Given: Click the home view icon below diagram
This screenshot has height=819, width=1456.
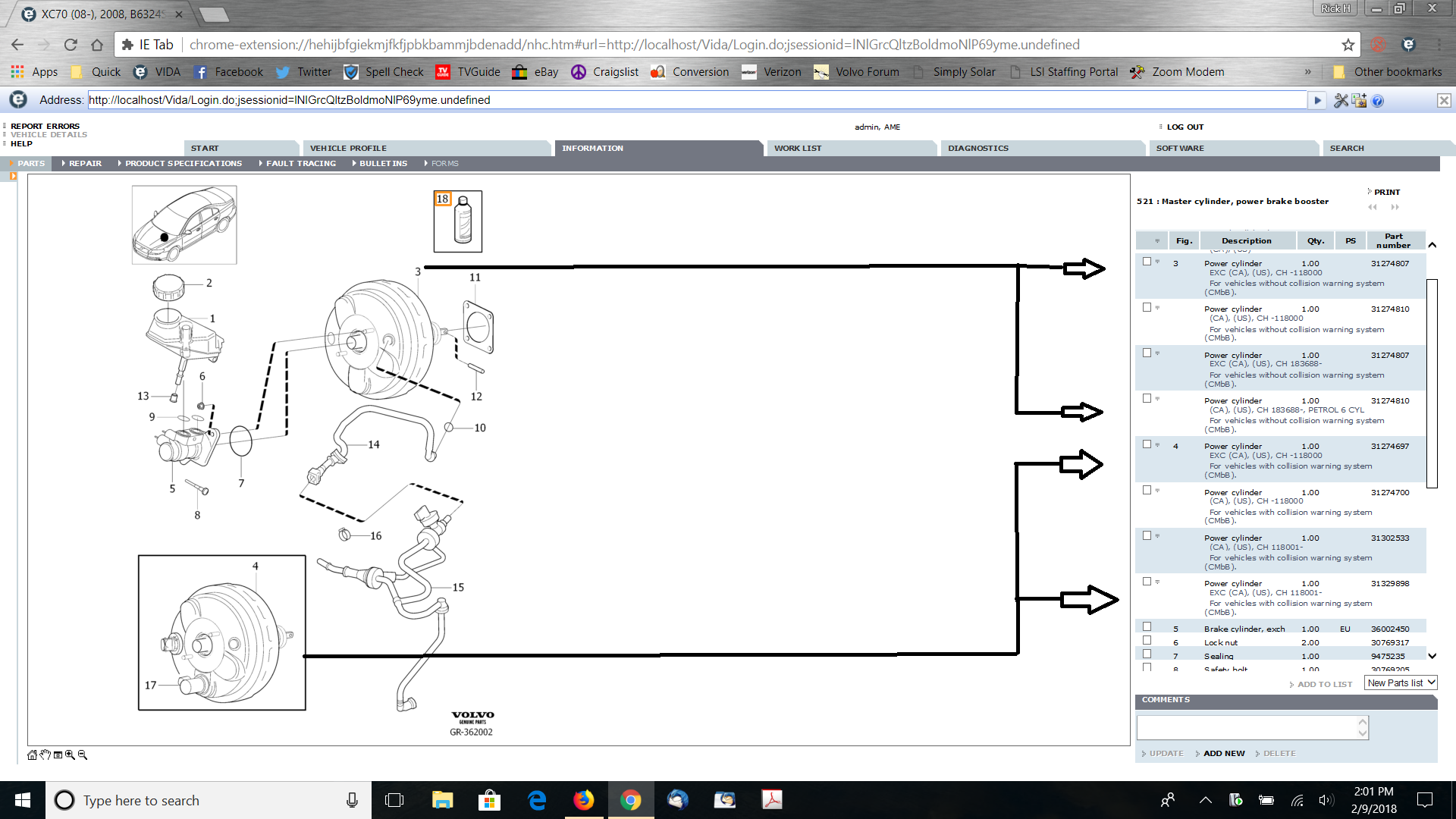Looking at the screenshot, I should [x=32, y=755].
